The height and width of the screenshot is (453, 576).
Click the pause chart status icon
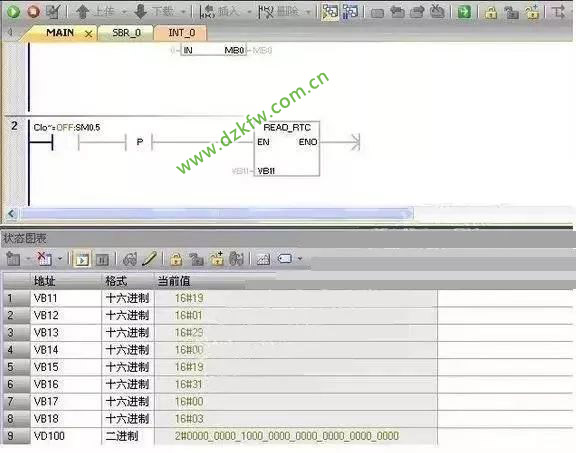102,259
